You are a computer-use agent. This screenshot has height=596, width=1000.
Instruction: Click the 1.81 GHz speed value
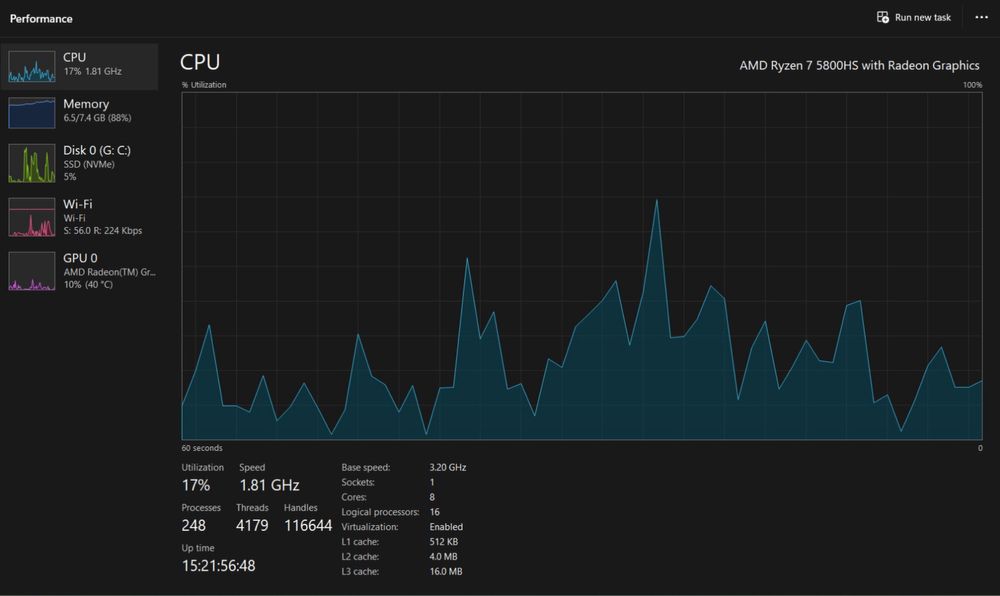point(269,485)
